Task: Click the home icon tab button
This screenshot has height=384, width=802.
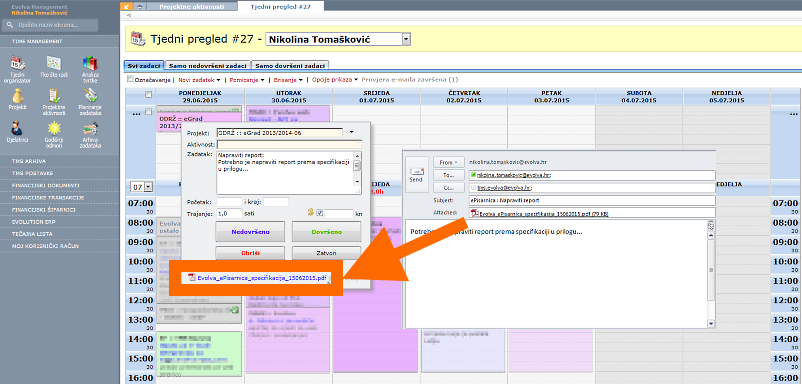Action: 140,6
